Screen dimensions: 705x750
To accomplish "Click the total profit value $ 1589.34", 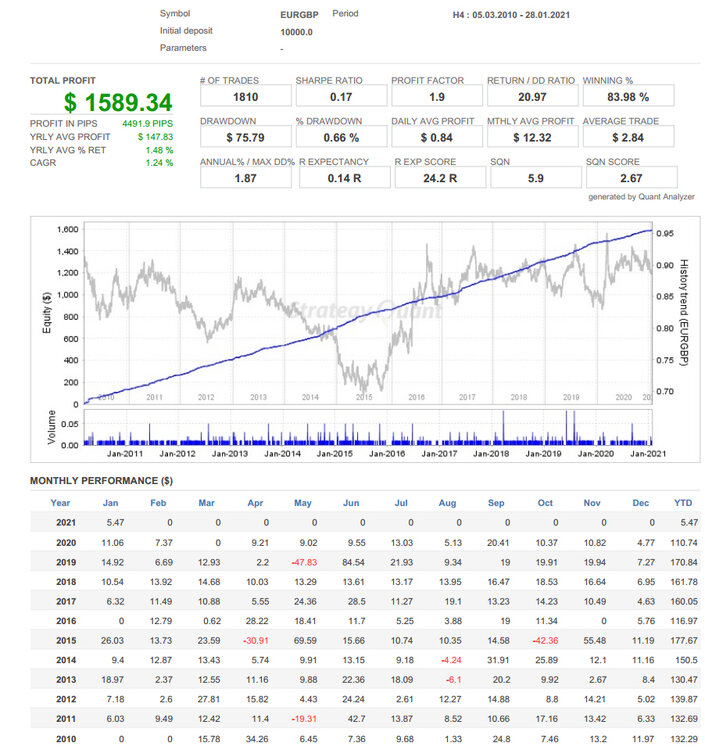I will coord(118,102).
